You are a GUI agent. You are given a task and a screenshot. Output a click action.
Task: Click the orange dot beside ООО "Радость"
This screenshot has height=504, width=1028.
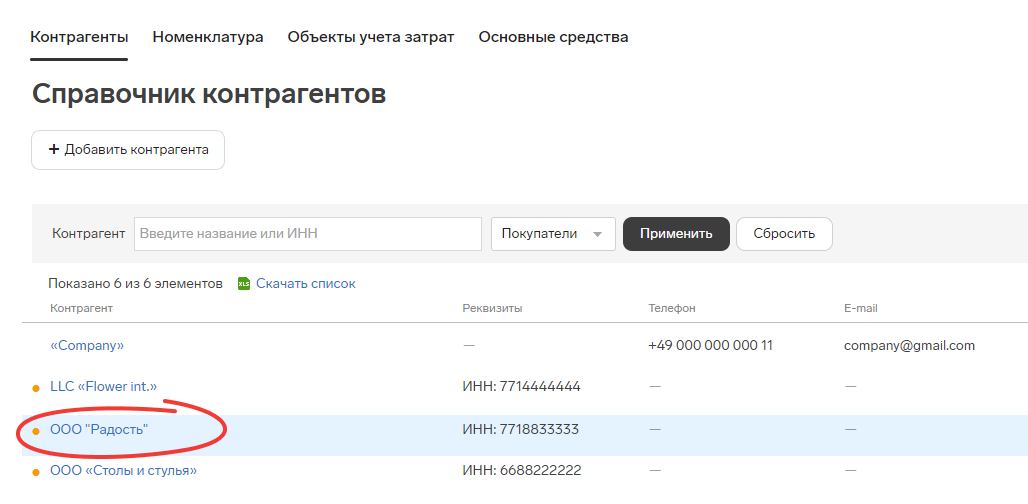coord(36,431)
